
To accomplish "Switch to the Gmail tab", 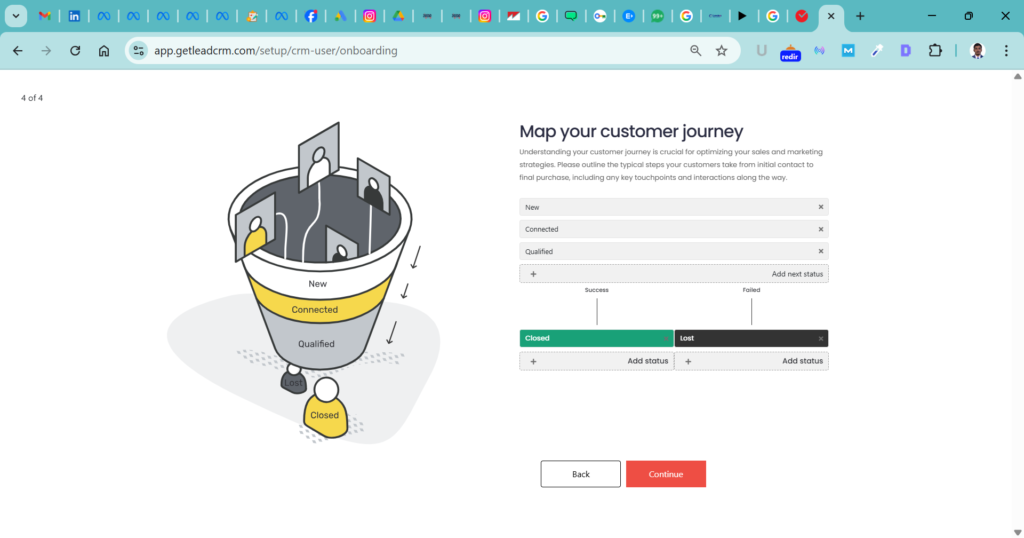I will tap(45, 16).
